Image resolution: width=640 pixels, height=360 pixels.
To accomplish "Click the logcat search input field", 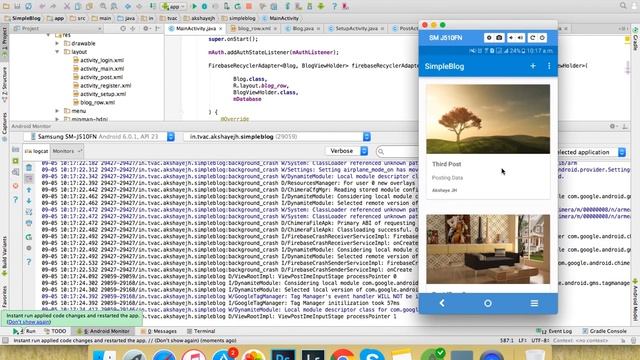I will [x=397, y=151].
